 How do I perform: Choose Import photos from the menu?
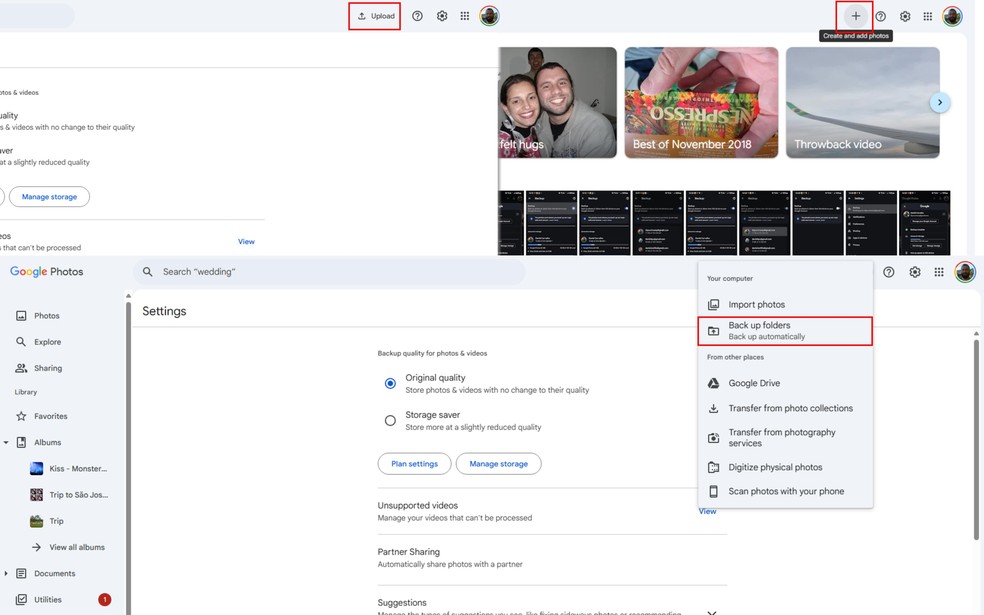[785, 304]
